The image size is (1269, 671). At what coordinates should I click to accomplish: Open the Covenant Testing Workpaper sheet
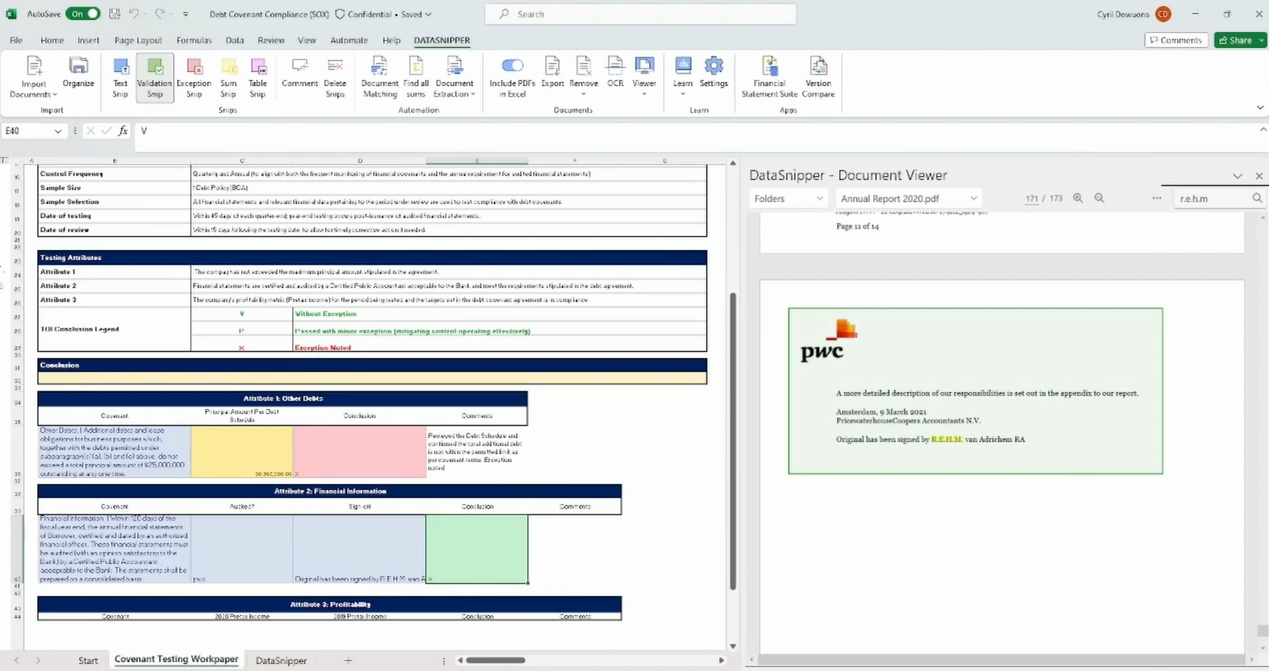pos(176,660)
